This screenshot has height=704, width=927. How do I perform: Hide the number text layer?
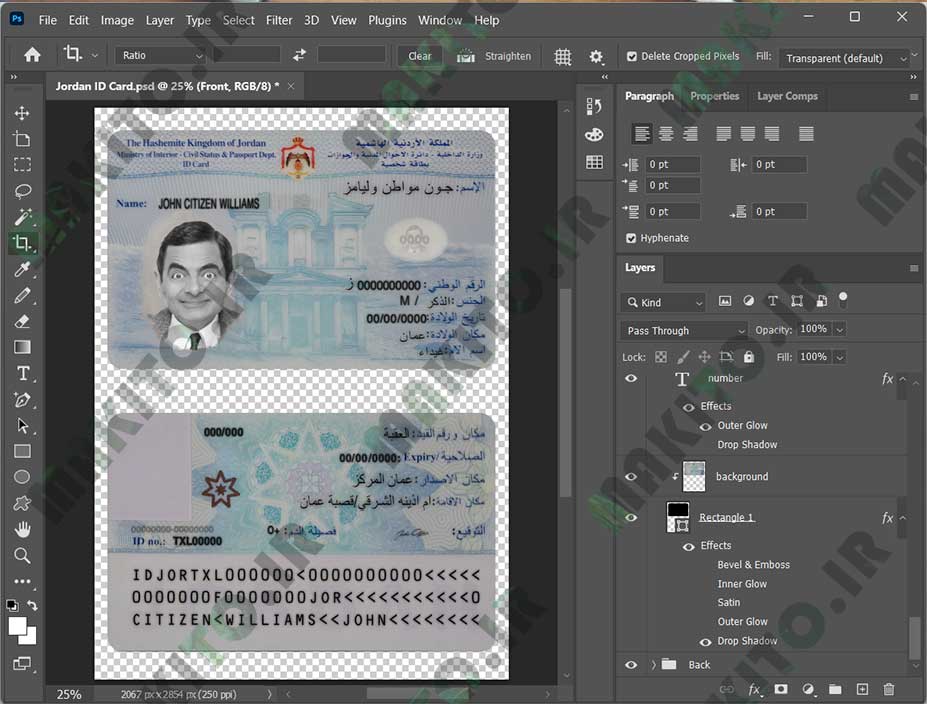631,378
